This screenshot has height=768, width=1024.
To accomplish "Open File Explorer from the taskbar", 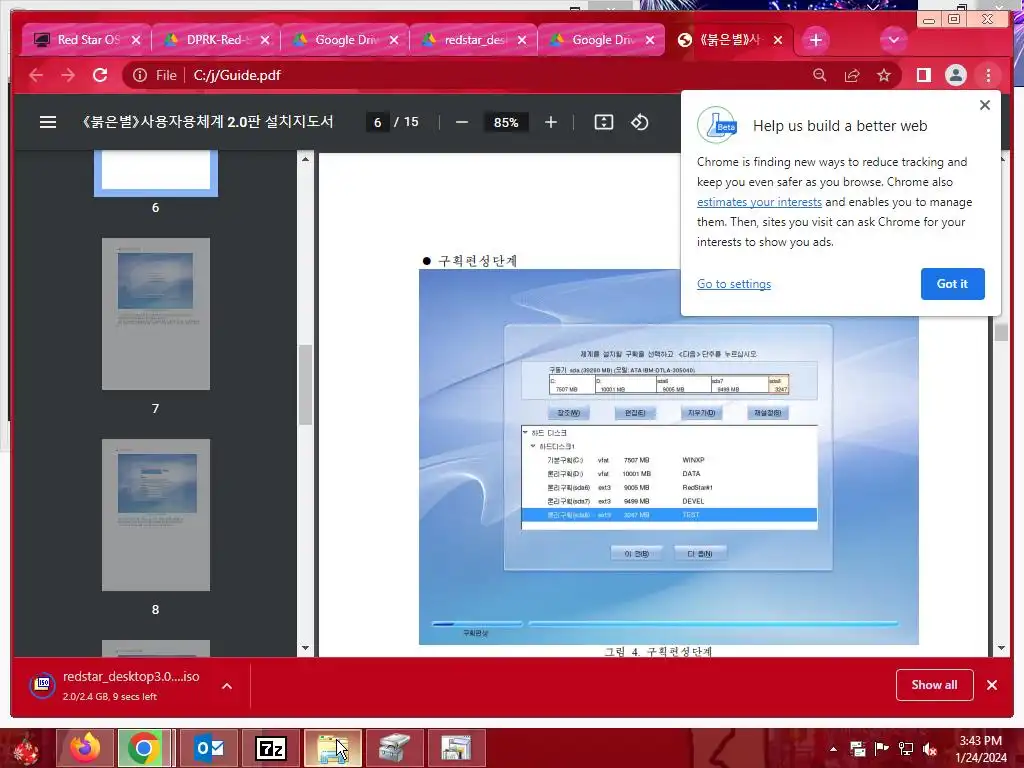I will pos(332,748).
